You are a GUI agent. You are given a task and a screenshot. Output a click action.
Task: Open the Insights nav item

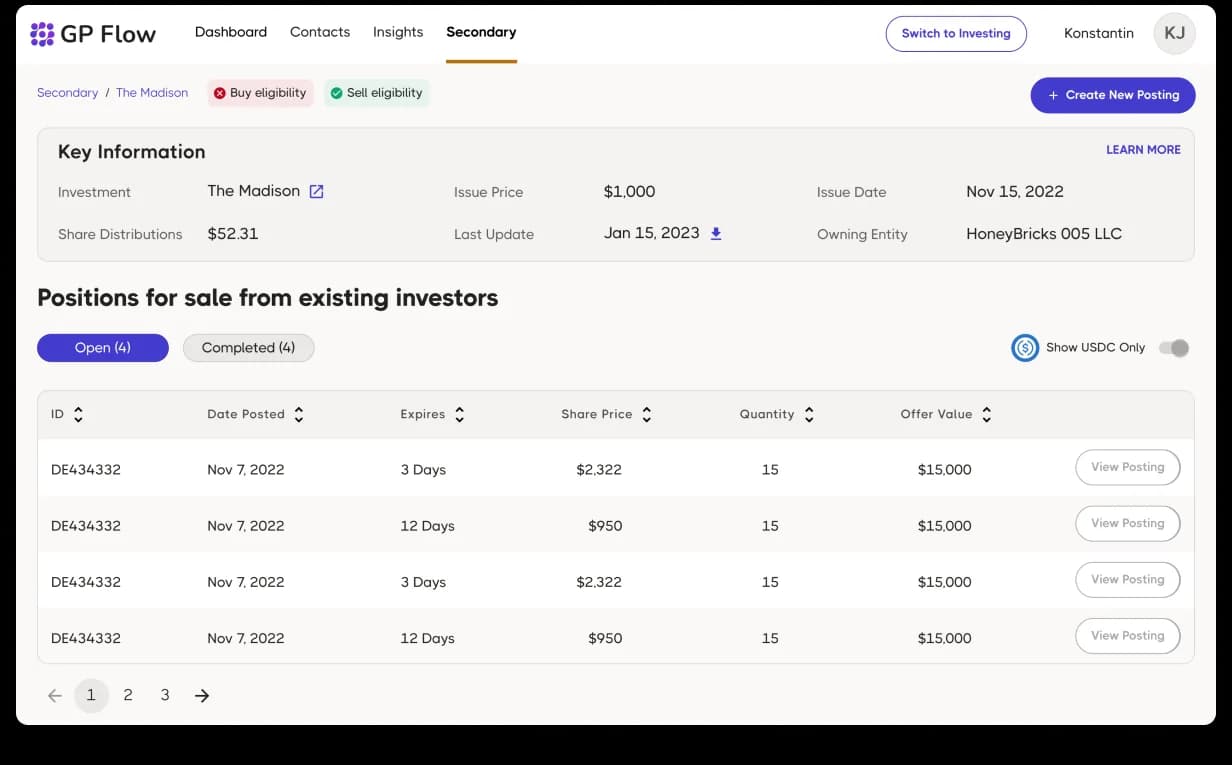[x=398, y=32]
